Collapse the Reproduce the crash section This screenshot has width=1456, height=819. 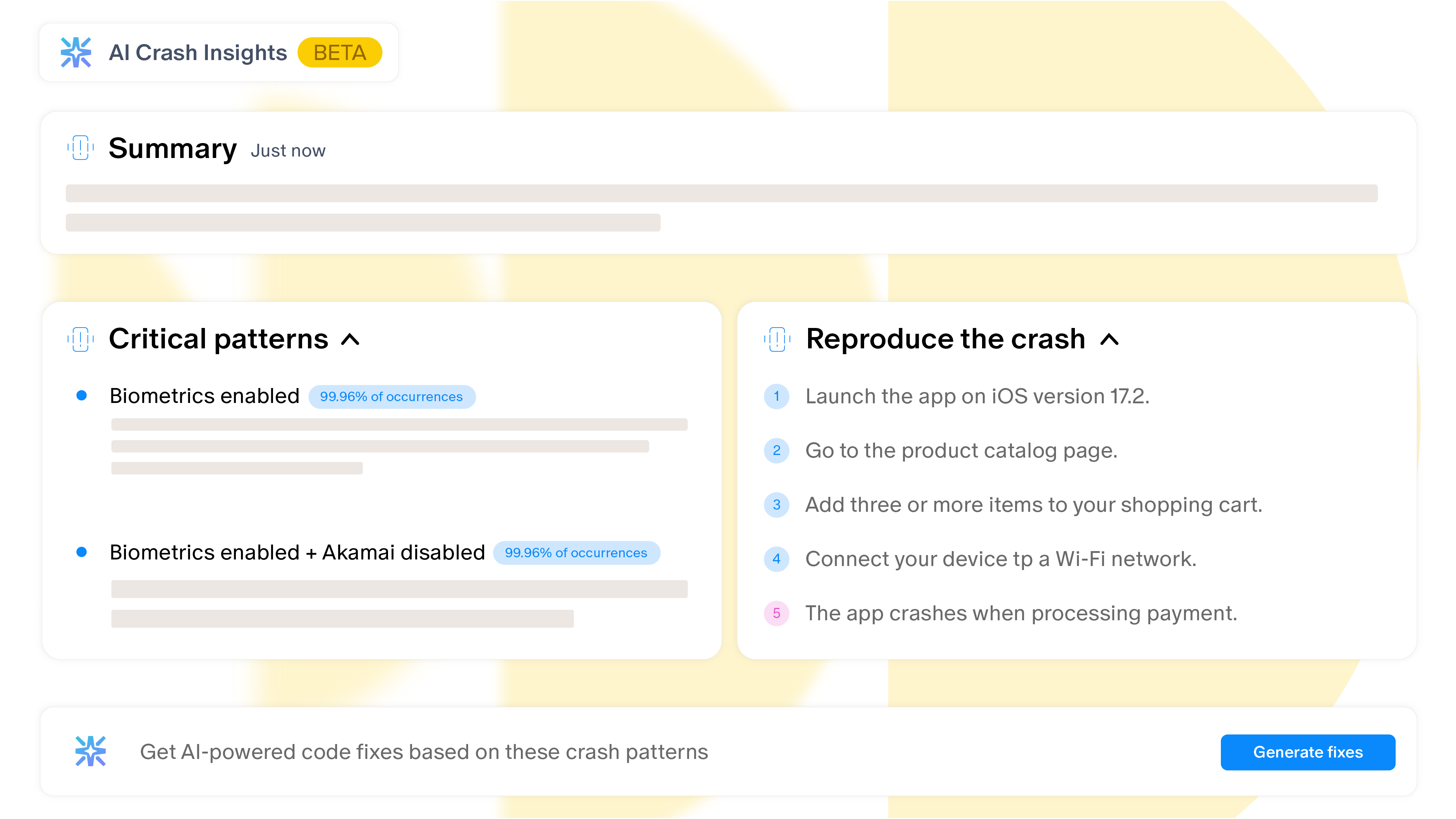(x=1109, y=340)
